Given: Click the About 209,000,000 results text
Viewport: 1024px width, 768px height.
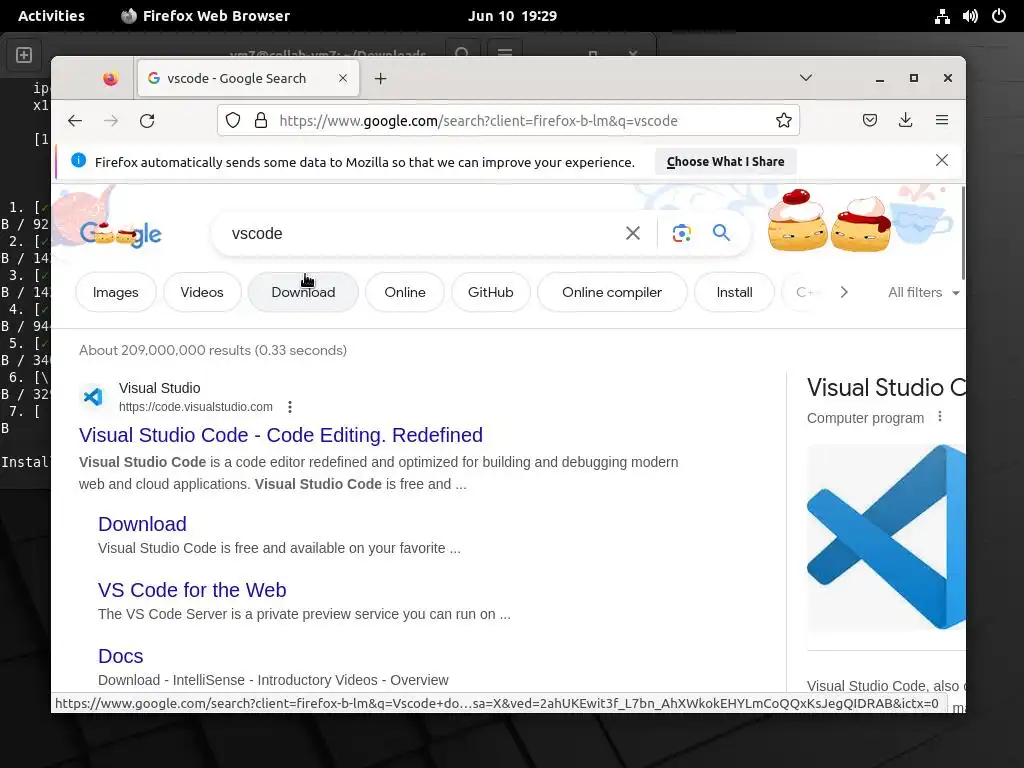Looking at the screenshot, I should 213,350.
